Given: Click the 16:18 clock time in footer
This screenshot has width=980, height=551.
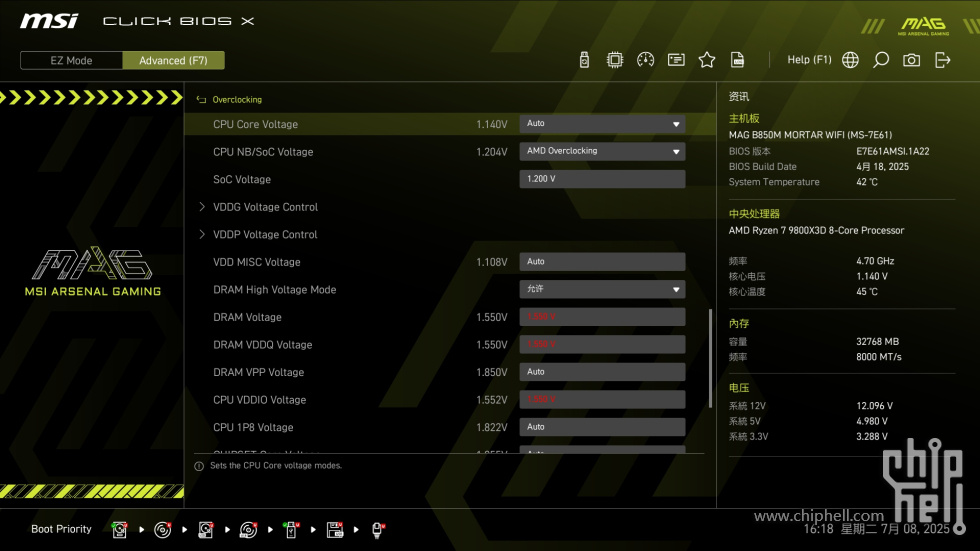Looking at the screenshot, I should 818,529.
